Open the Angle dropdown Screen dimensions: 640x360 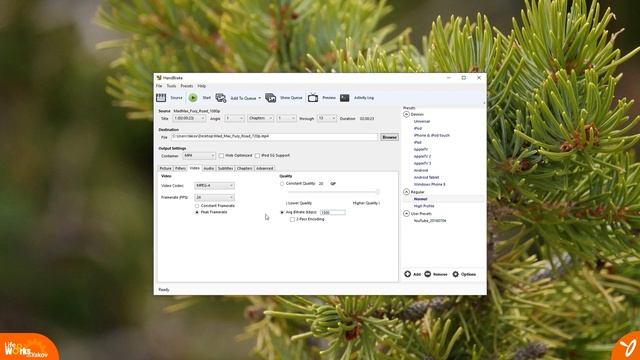pos(234,118)
